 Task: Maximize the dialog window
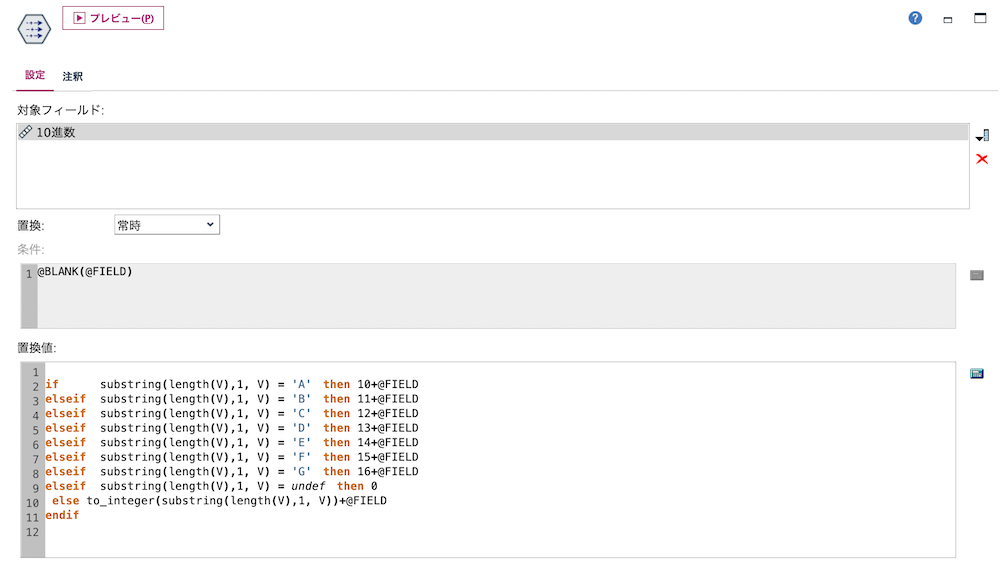point(980,18)
